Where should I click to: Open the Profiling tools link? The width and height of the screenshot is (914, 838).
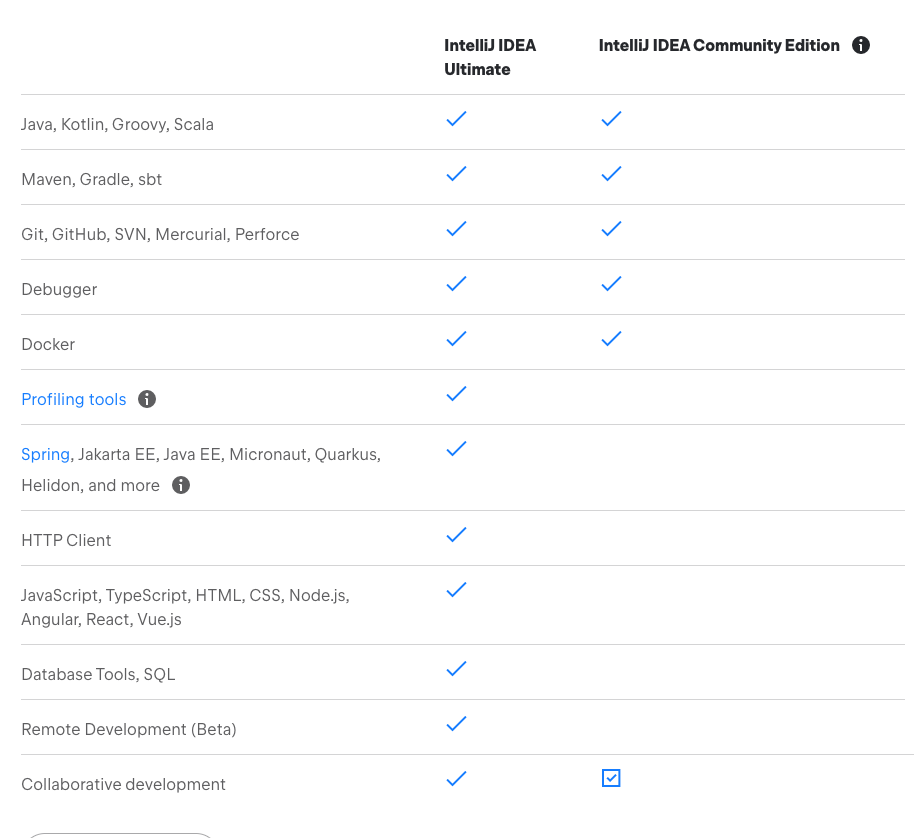(x=73, y=399)
